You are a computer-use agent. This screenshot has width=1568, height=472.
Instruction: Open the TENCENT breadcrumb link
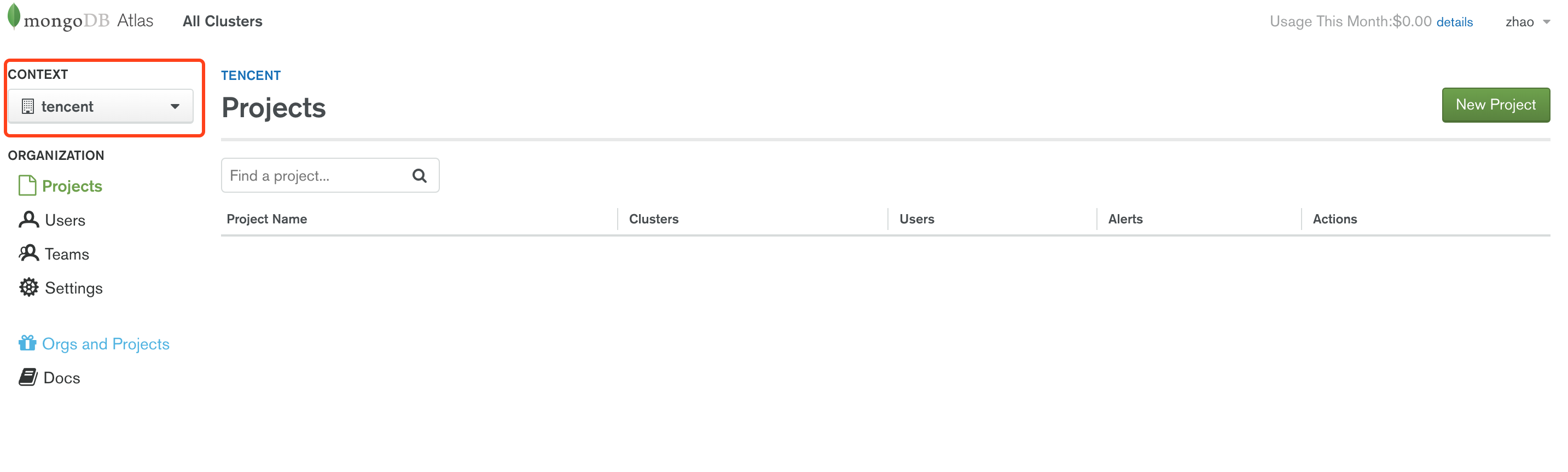[x=251, y=75]
